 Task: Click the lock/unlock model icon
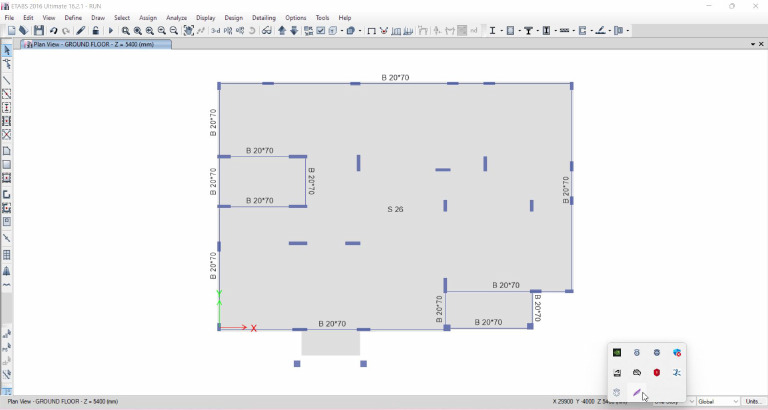96,31
